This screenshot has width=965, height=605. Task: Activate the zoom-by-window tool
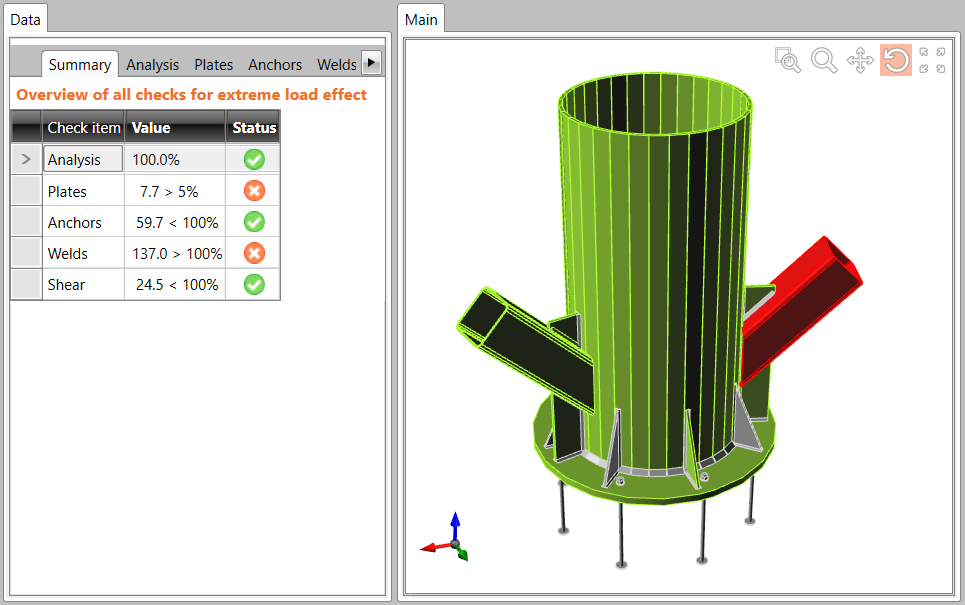pos(788,60)
